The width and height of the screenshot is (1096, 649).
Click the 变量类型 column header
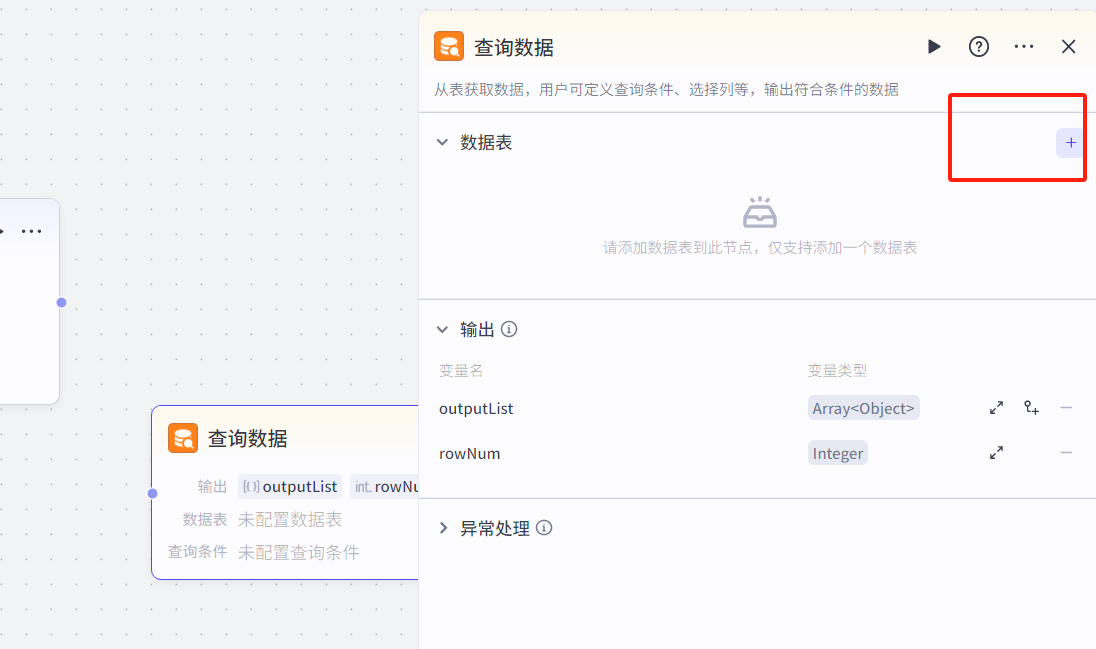point(837,371)
